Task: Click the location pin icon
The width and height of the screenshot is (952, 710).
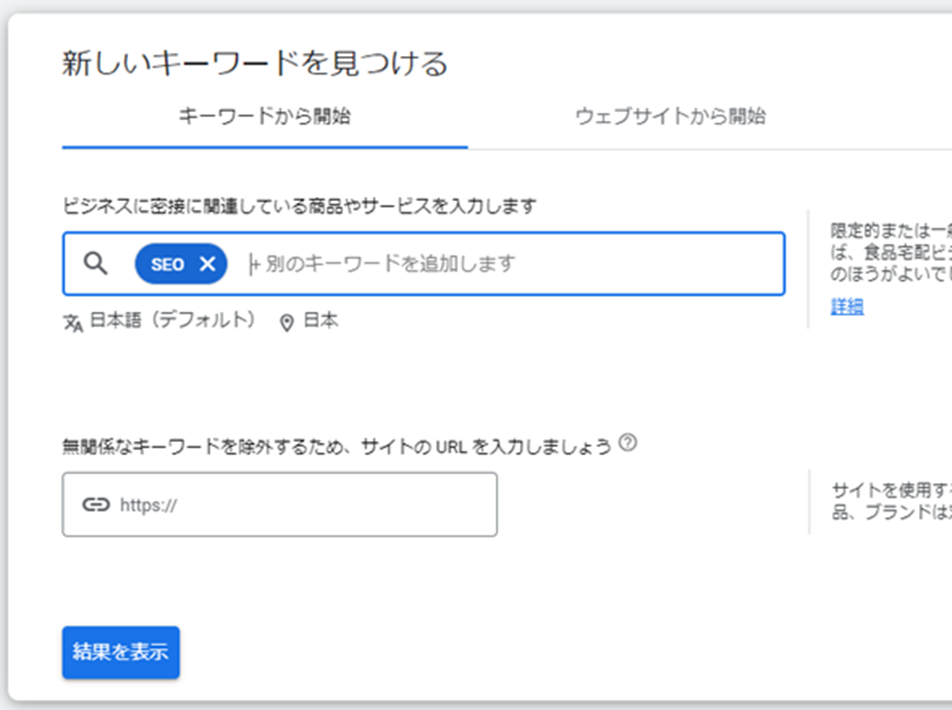Action: coord(287,323)
